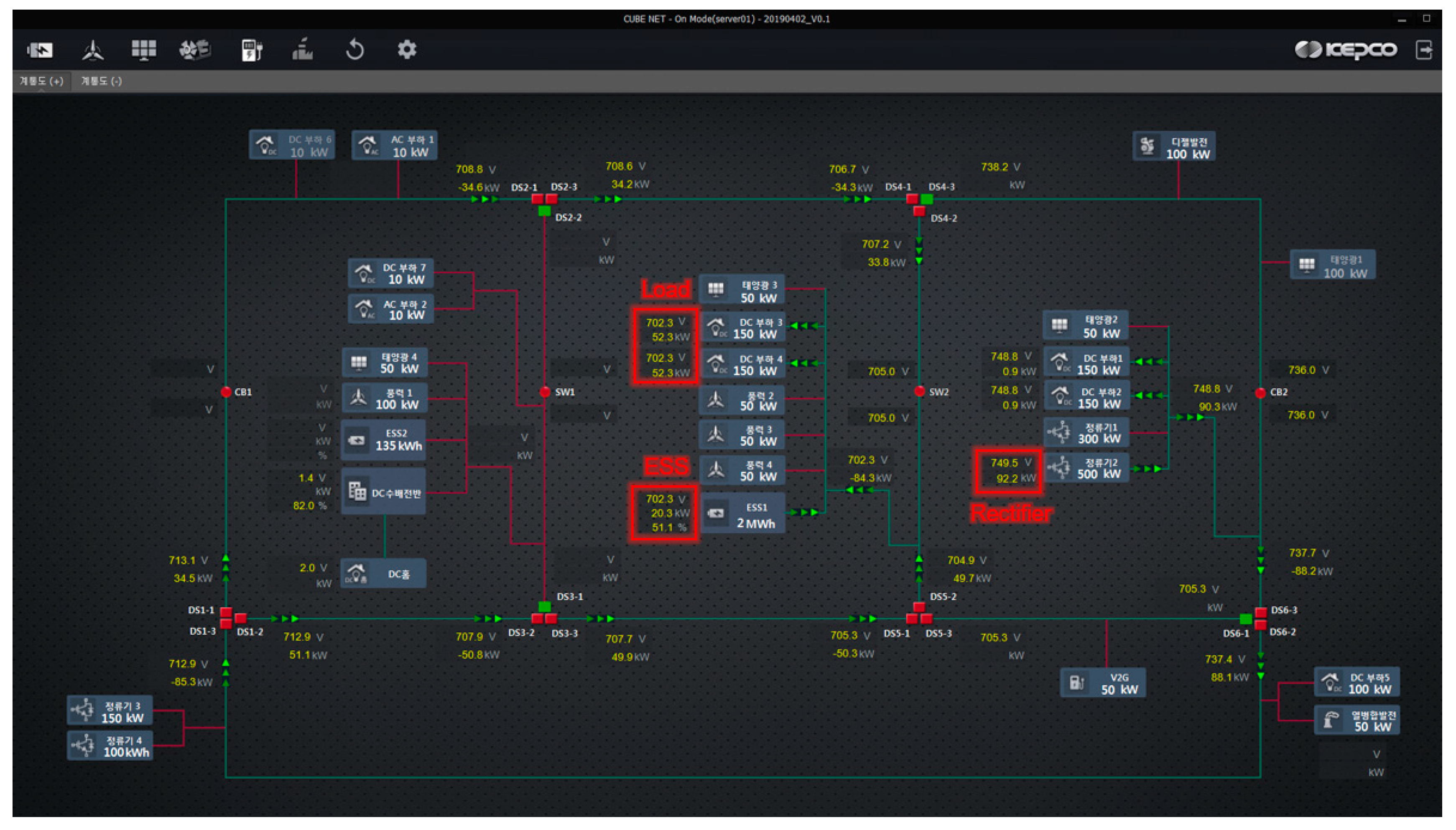1456x830 pixels.
Task: Toggle the CB1 circuit breaker
Action: pyautogui.click(x=226, y=392)
